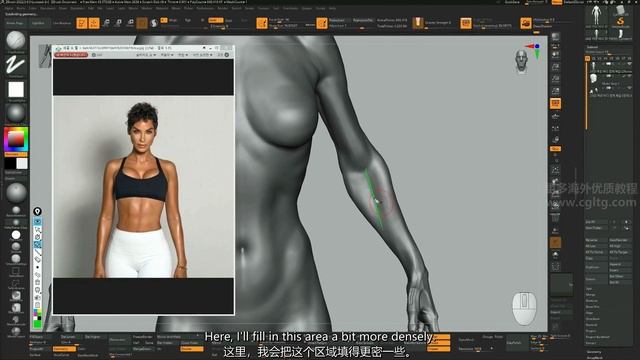This screenshot has height=360, width=640.
Task: Open the freehand stroke type thumbnail
Action: pos(16,65)
